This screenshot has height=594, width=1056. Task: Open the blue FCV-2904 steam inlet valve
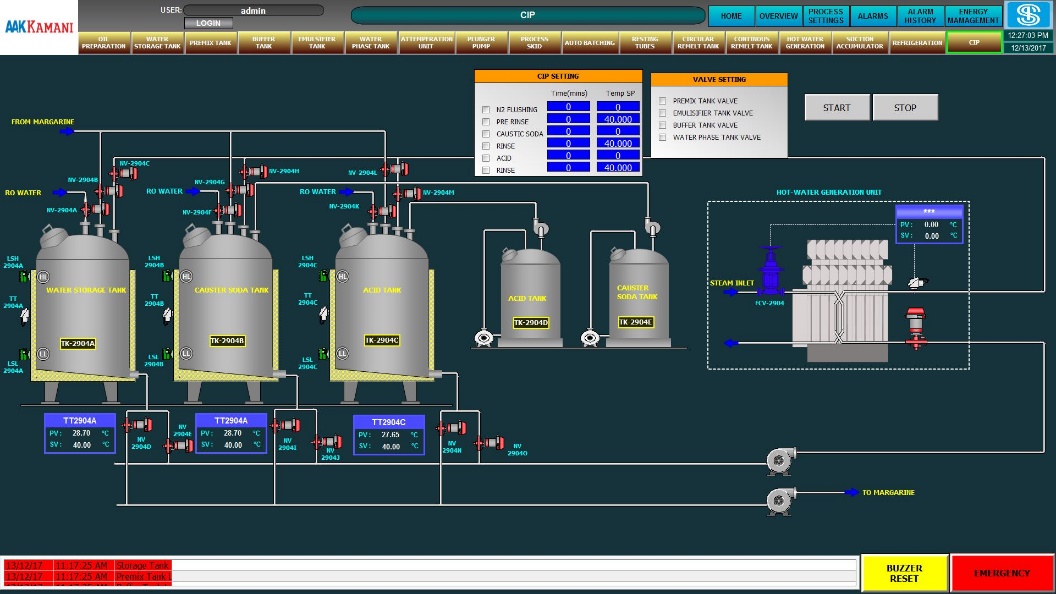[x=768, y=272]
